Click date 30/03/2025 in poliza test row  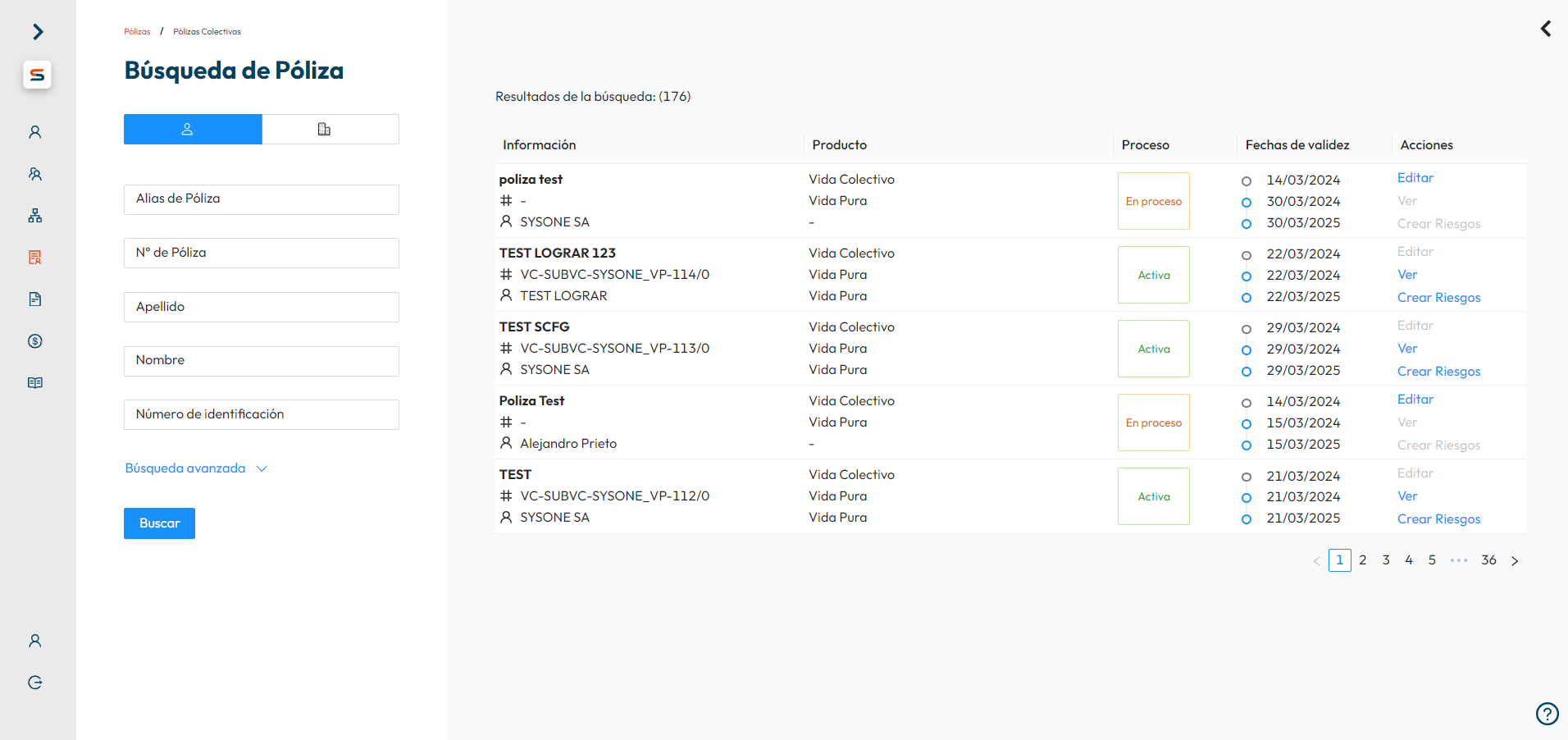pyautogui.click(x=1303, y=223)
